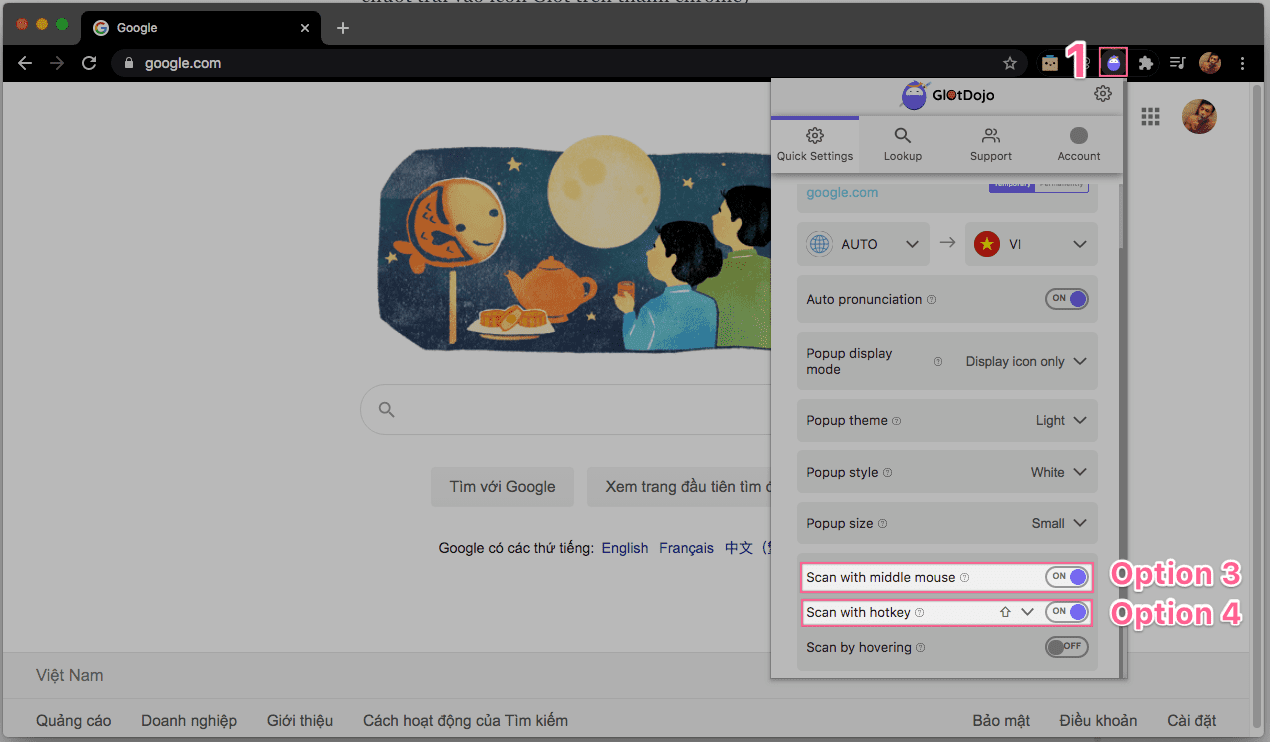This screenshot has height=742, width=1270.
Task: Click help icon beside Scan by hovering
Action: click(920, 647)
